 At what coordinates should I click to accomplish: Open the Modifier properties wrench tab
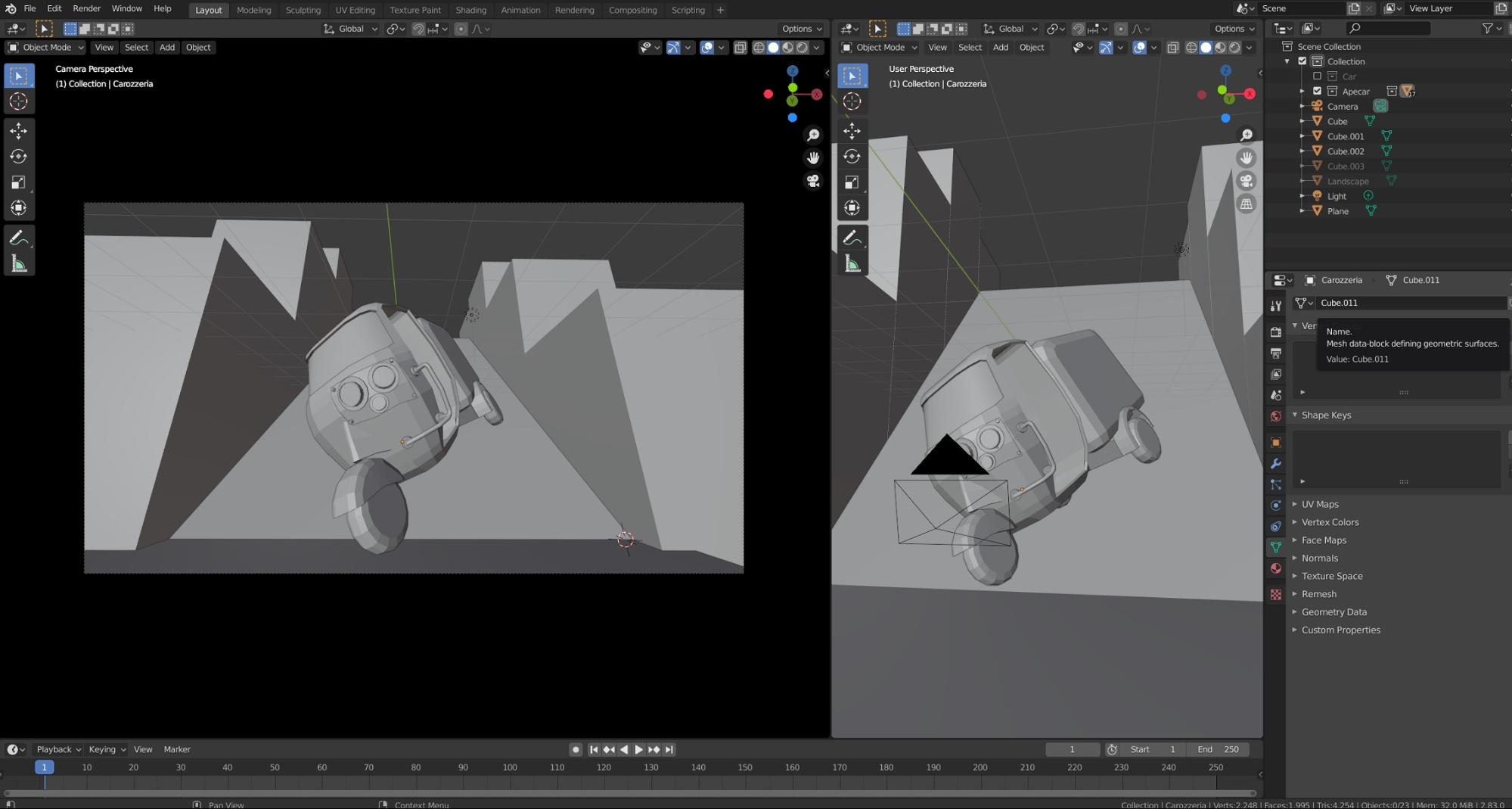[x=1276, y=464]
